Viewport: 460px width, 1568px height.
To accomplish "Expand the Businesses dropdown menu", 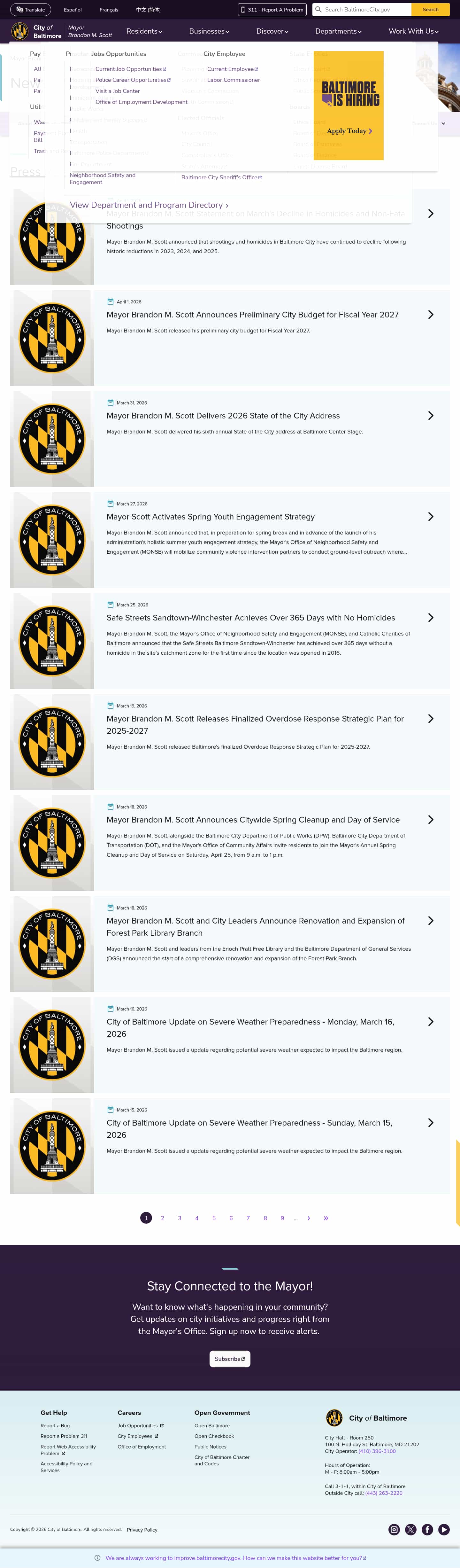I will click(209, 31).
